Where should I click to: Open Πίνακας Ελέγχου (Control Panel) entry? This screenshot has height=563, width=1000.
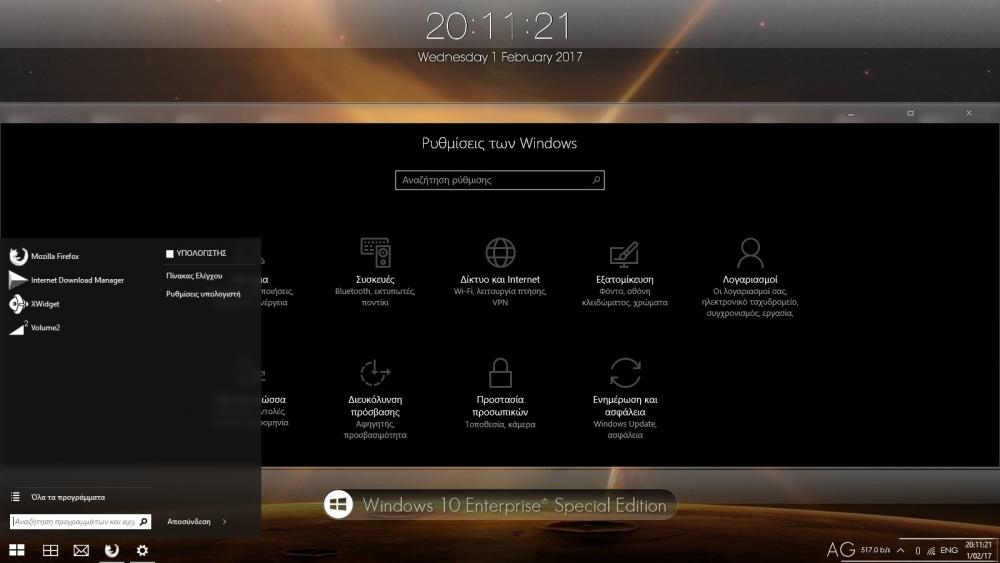194,275
